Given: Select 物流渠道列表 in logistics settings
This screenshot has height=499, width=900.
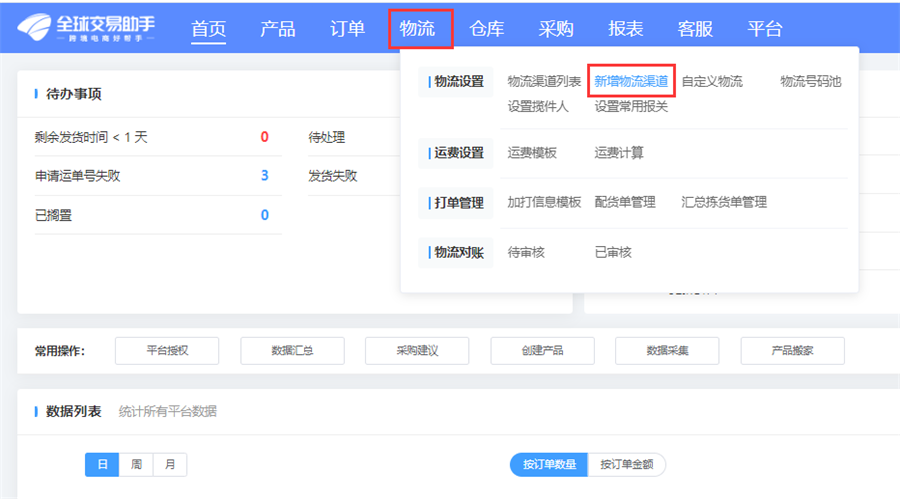Looking at the screenshot, I should pos(544,82).
